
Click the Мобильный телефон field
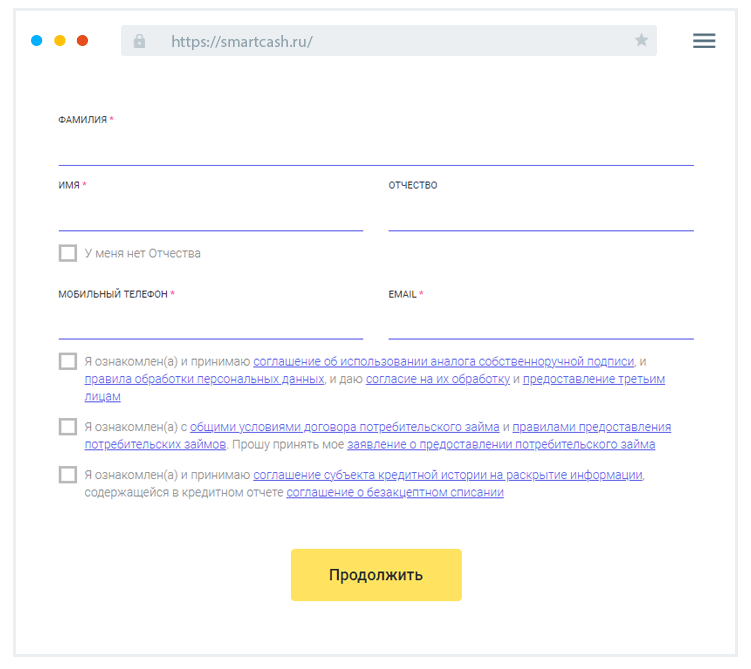click(210, 325)
